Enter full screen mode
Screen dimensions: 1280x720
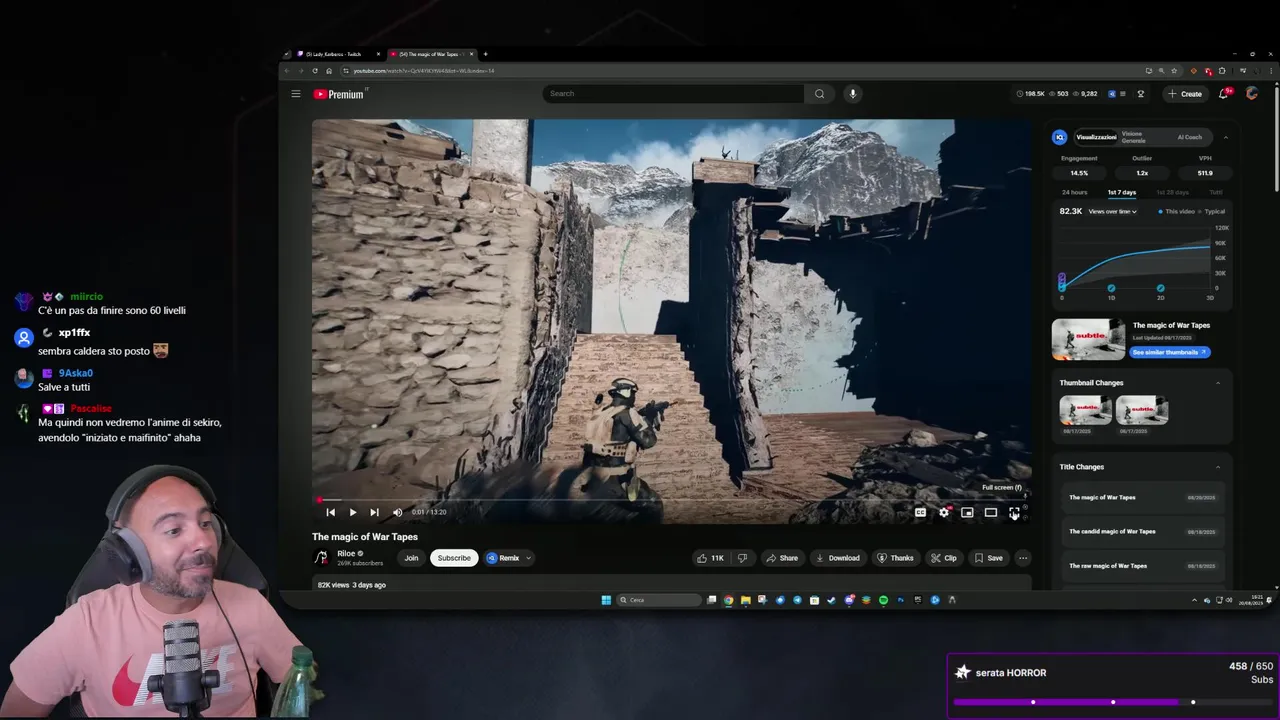pyautogui.click(x=1014, y=512)
